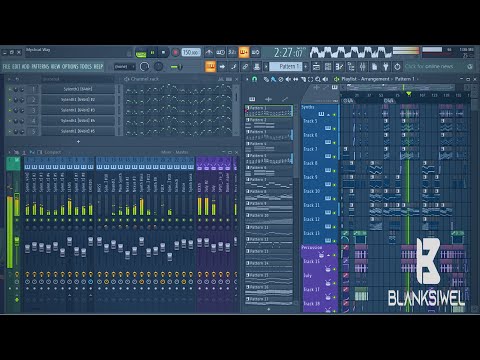
Task: Open the Mixer from the main toolbar
Action: point(363,67)
